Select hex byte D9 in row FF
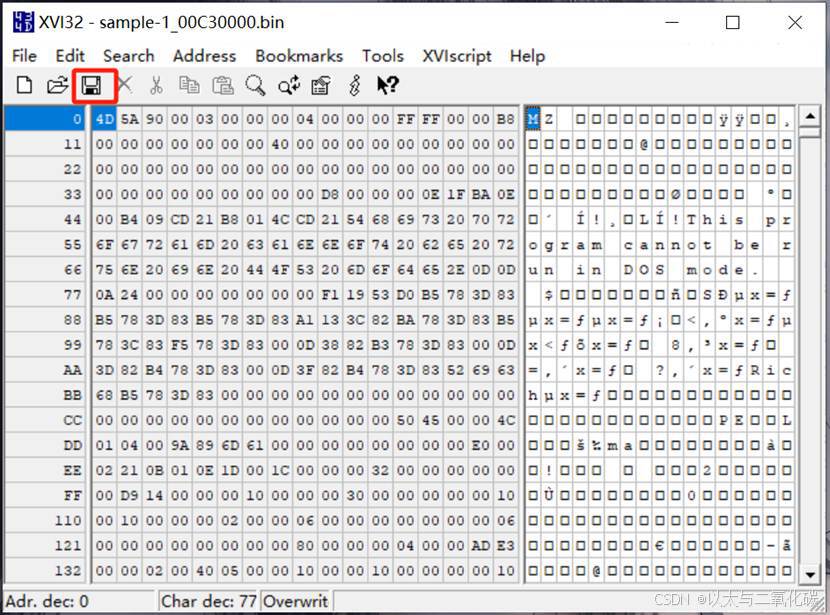830x615 pixels. [129, 495]
